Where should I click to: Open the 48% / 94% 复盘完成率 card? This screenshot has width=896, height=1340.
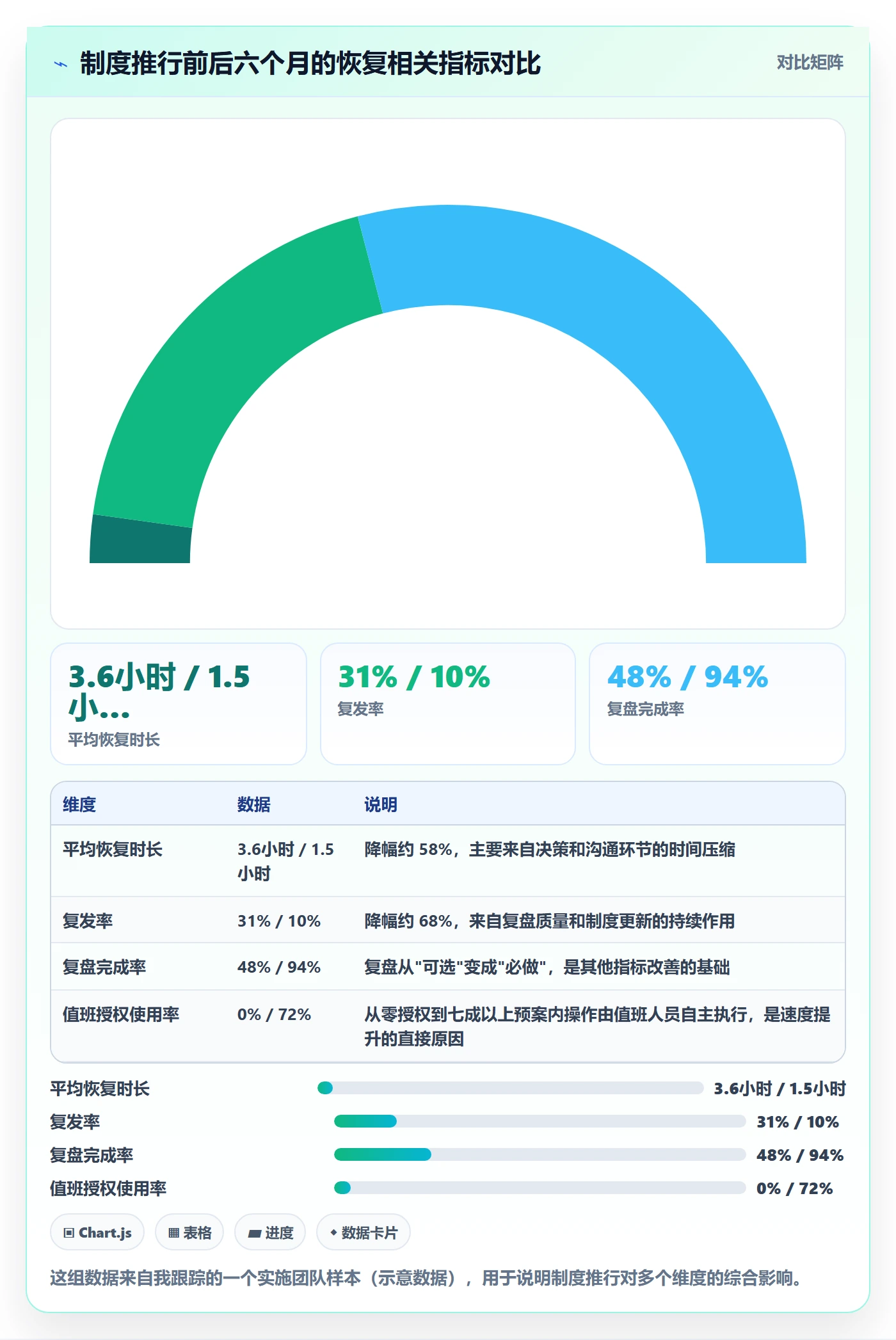pyautogui.click(x=717, y=704)
